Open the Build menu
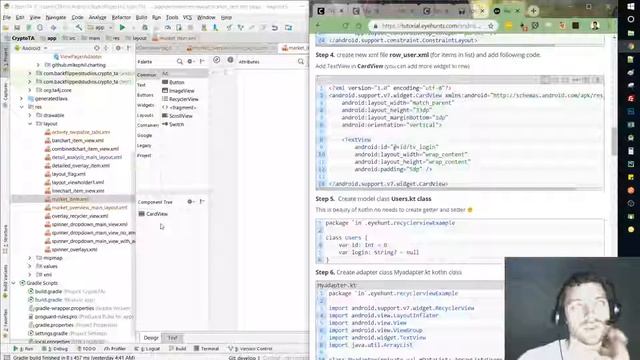Viewport: 640px width, 360px height. (141, 18)
